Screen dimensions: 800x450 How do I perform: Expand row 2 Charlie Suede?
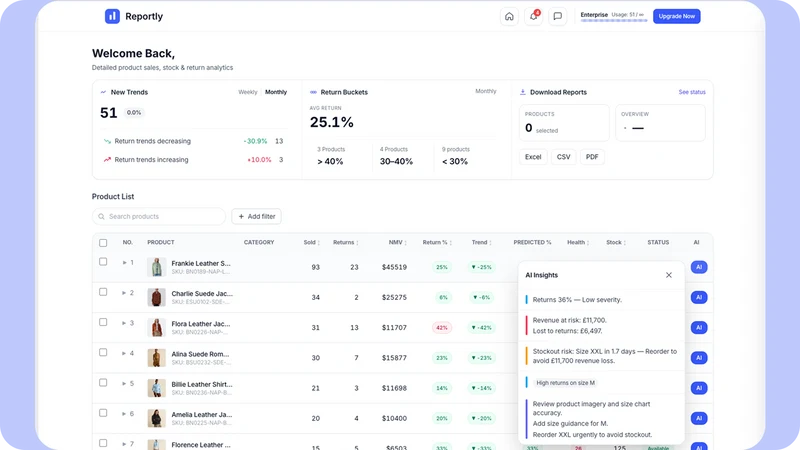pyautogui.click(x=124, y=293)
